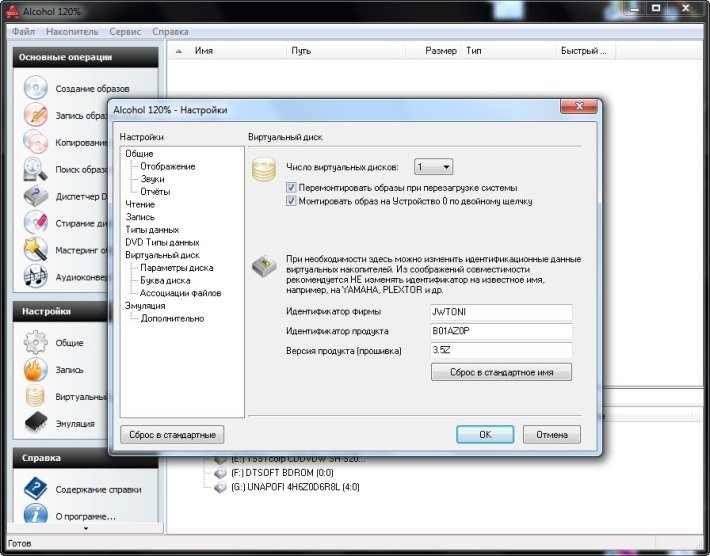Toggle Монтировать образ на Устройство 0 checkbox
Screen dimensions: 710x556
pyautogui.click(x=292, y=201)
